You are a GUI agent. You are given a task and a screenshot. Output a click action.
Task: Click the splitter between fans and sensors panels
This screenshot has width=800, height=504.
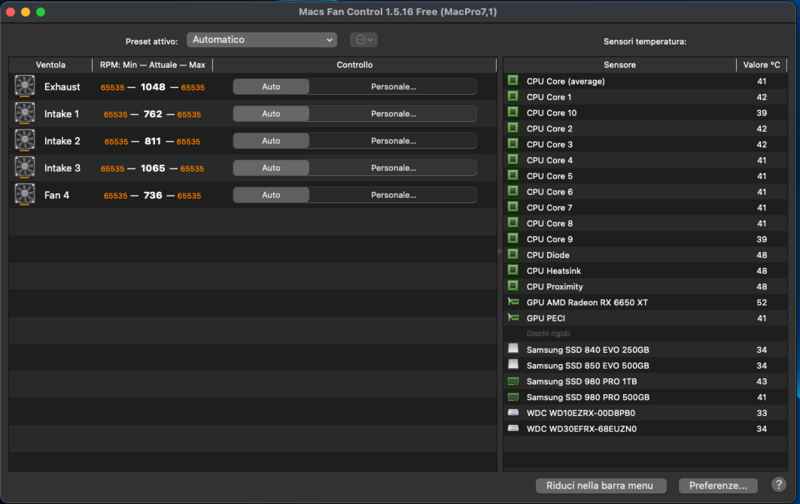pyautogui.click(x=499, y=254)
